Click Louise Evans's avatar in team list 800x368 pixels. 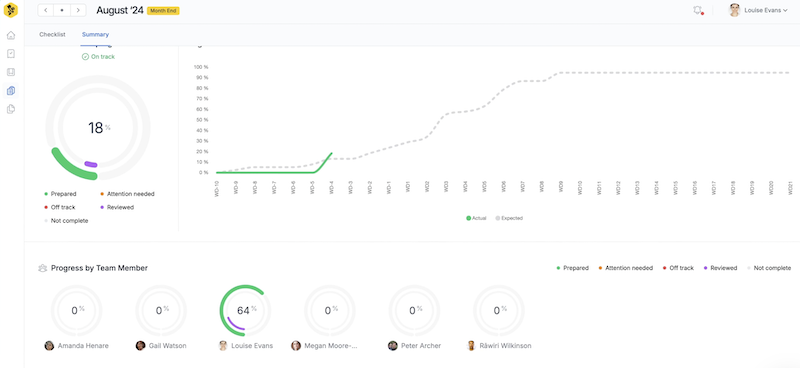(223, 346)
